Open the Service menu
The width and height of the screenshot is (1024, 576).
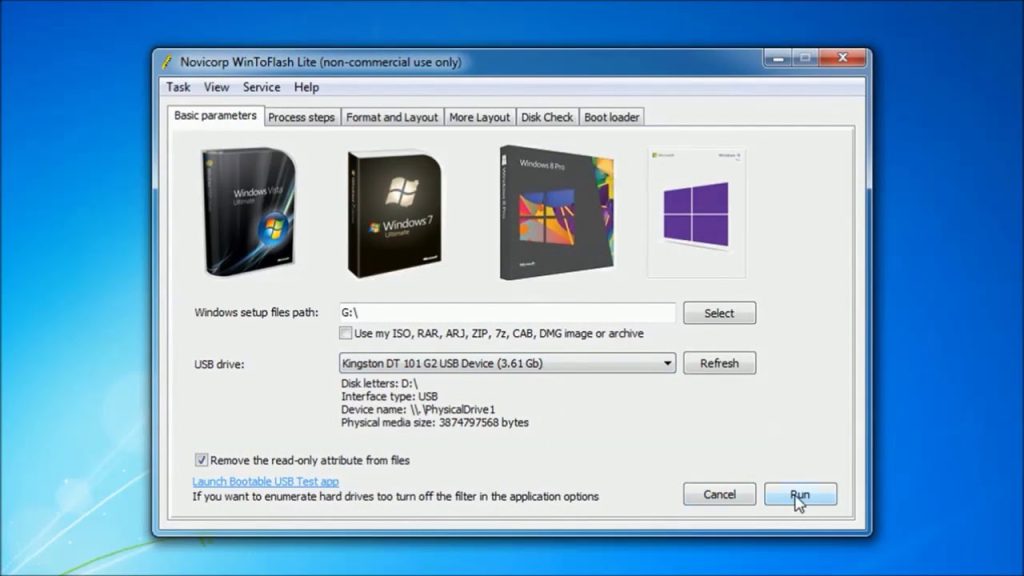[x=261, y=87]
